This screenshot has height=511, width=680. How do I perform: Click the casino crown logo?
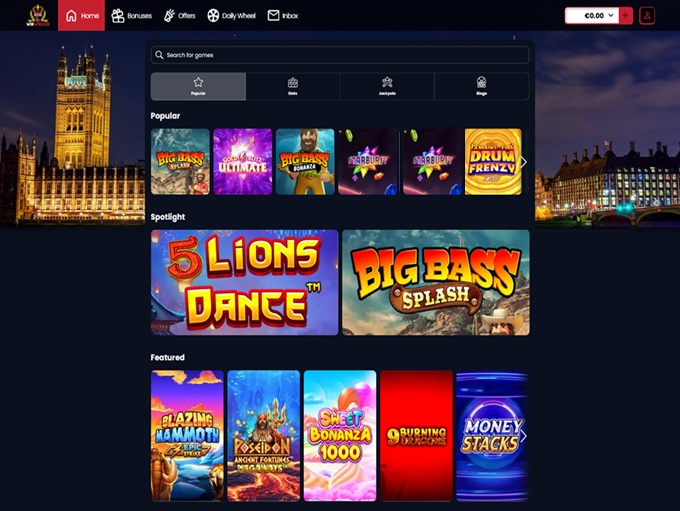click(38, 15)
